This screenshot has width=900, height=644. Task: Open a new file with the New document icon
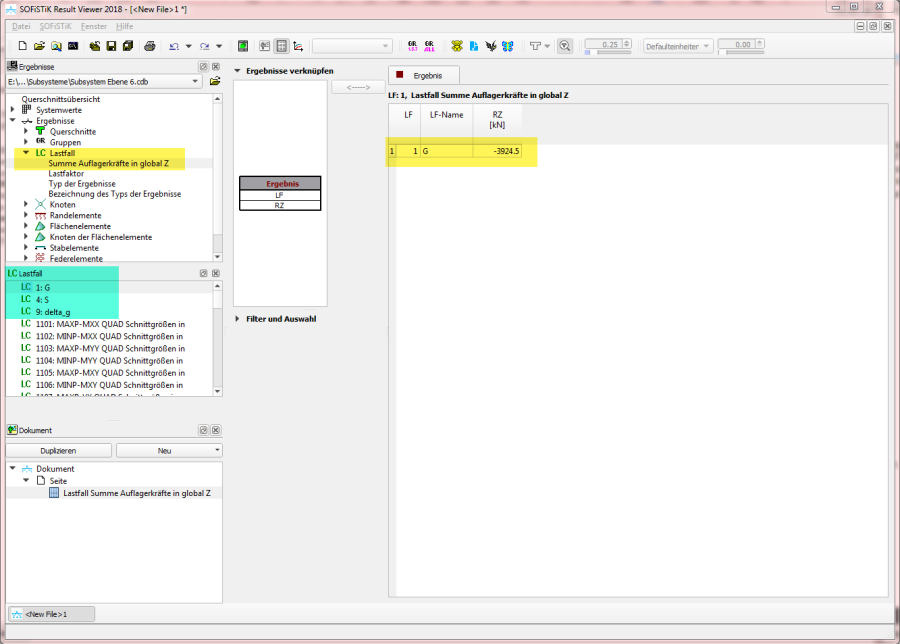tap(22, 47)
